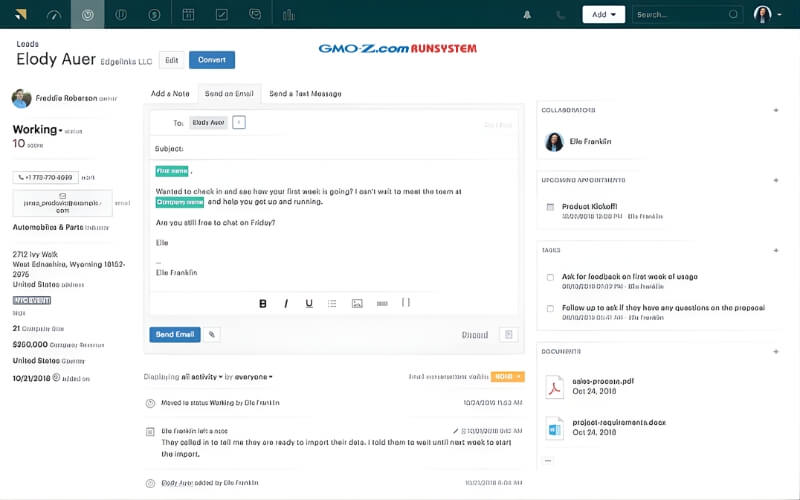This screenshot has height=500, width=800.
Task: Check the 'Follow up to ask' task checkbox
Action: tap(550, 309)
